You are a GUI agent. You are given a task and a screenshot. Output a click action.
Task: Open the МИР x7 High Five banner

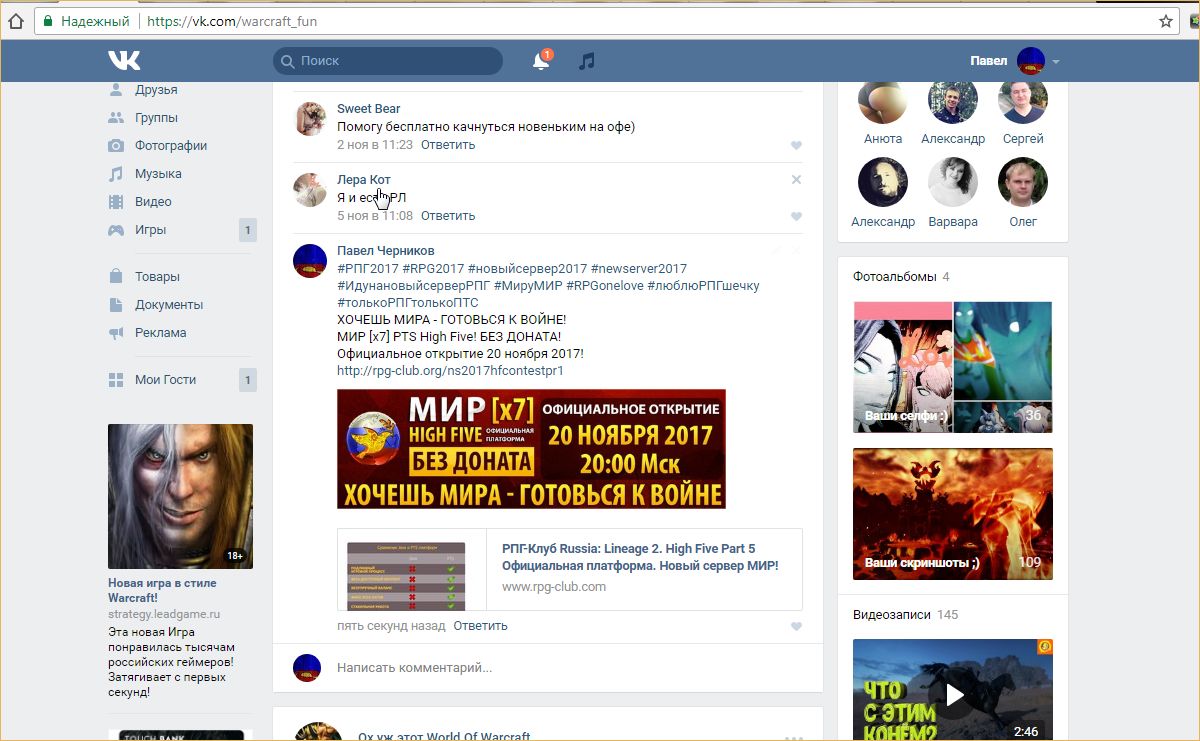click(531, 449)
